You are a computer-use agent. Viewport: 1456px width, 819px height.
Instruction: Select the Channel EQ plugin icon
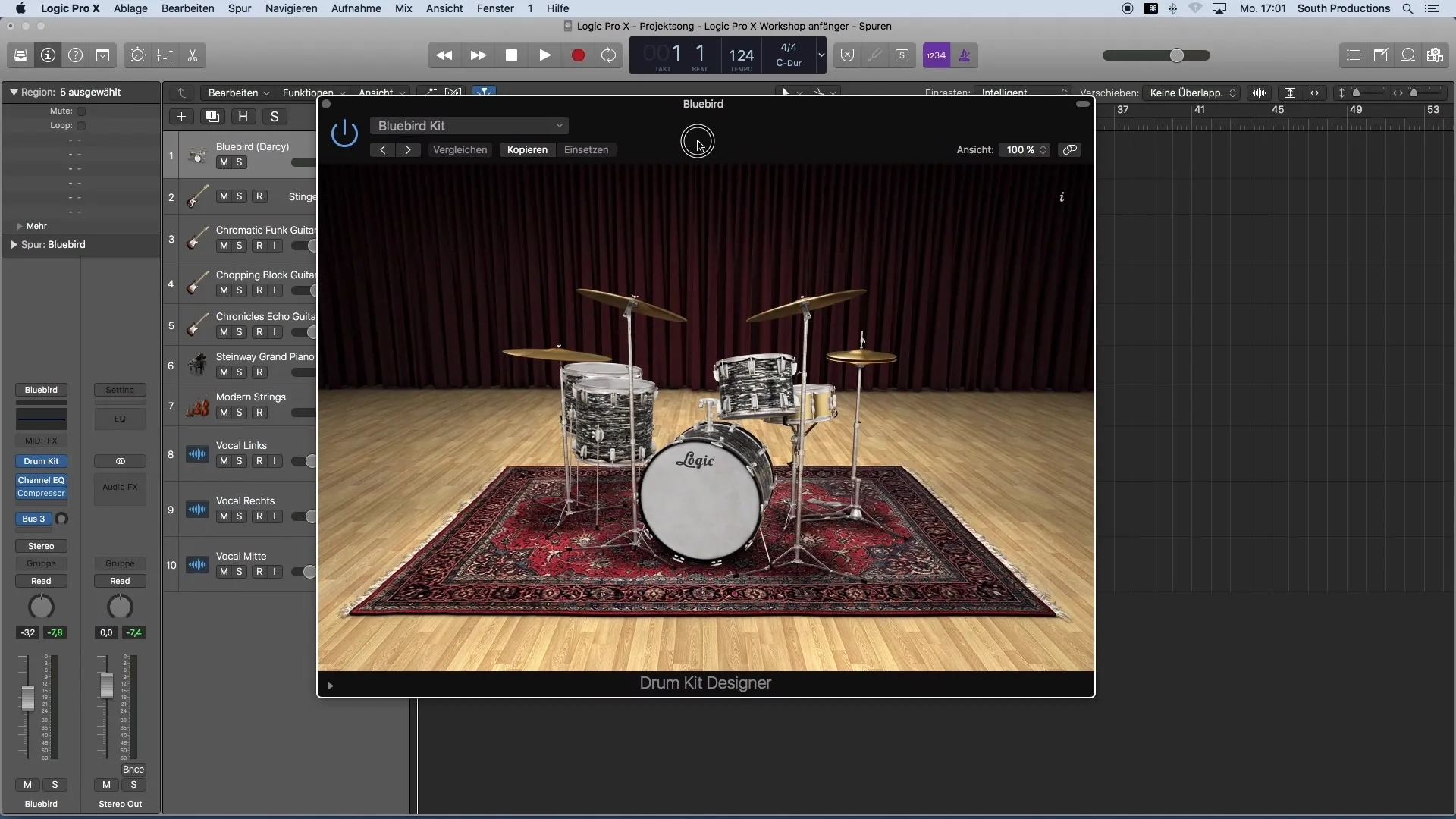pos(41,479)
